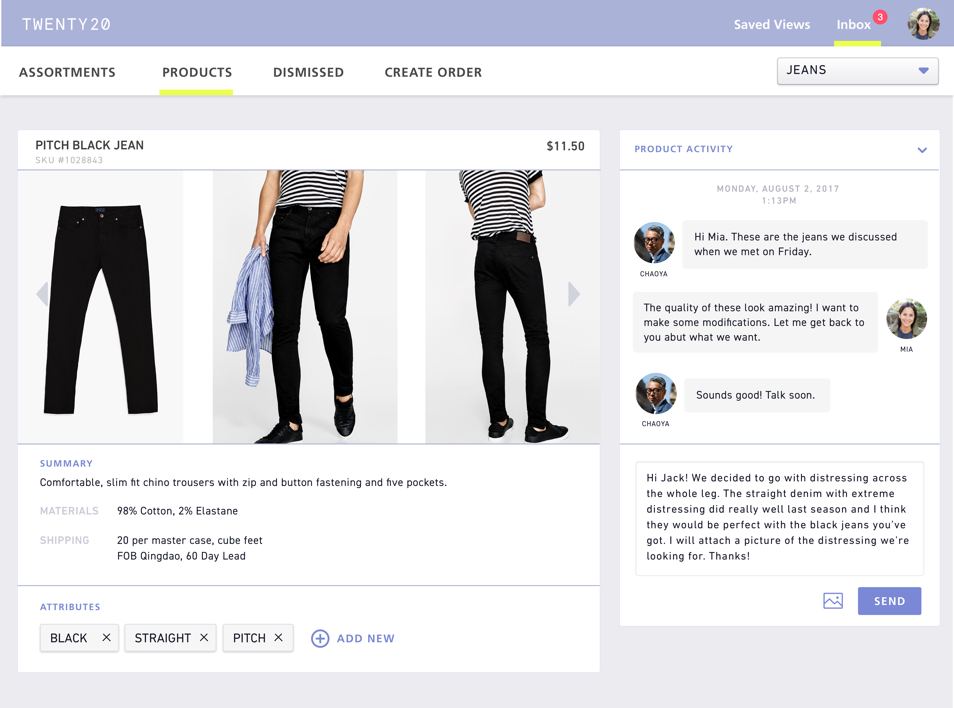Click the Inbox notification badge showing 3
The image size is (954, 708).
pyautogui.click(x=880, y=17)
